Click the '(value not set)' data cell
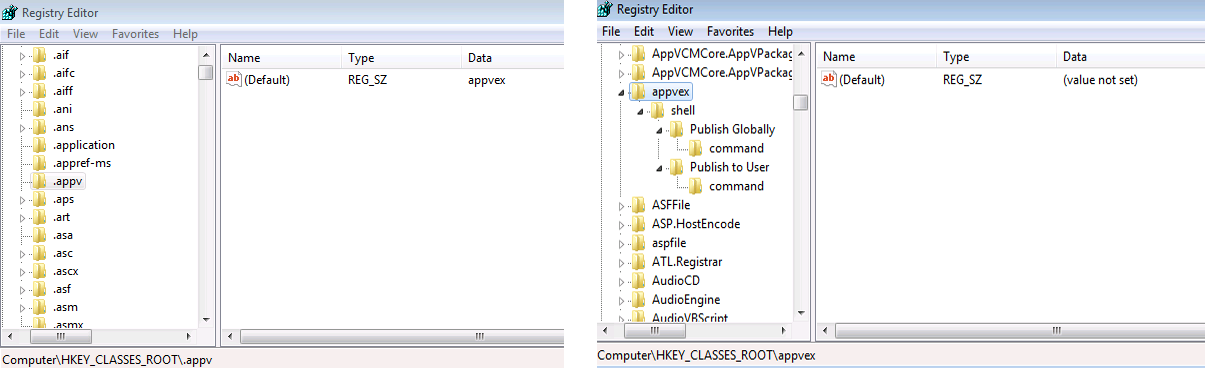The width and height of the screenshot is (1205, 368). tap(1100, 80)
